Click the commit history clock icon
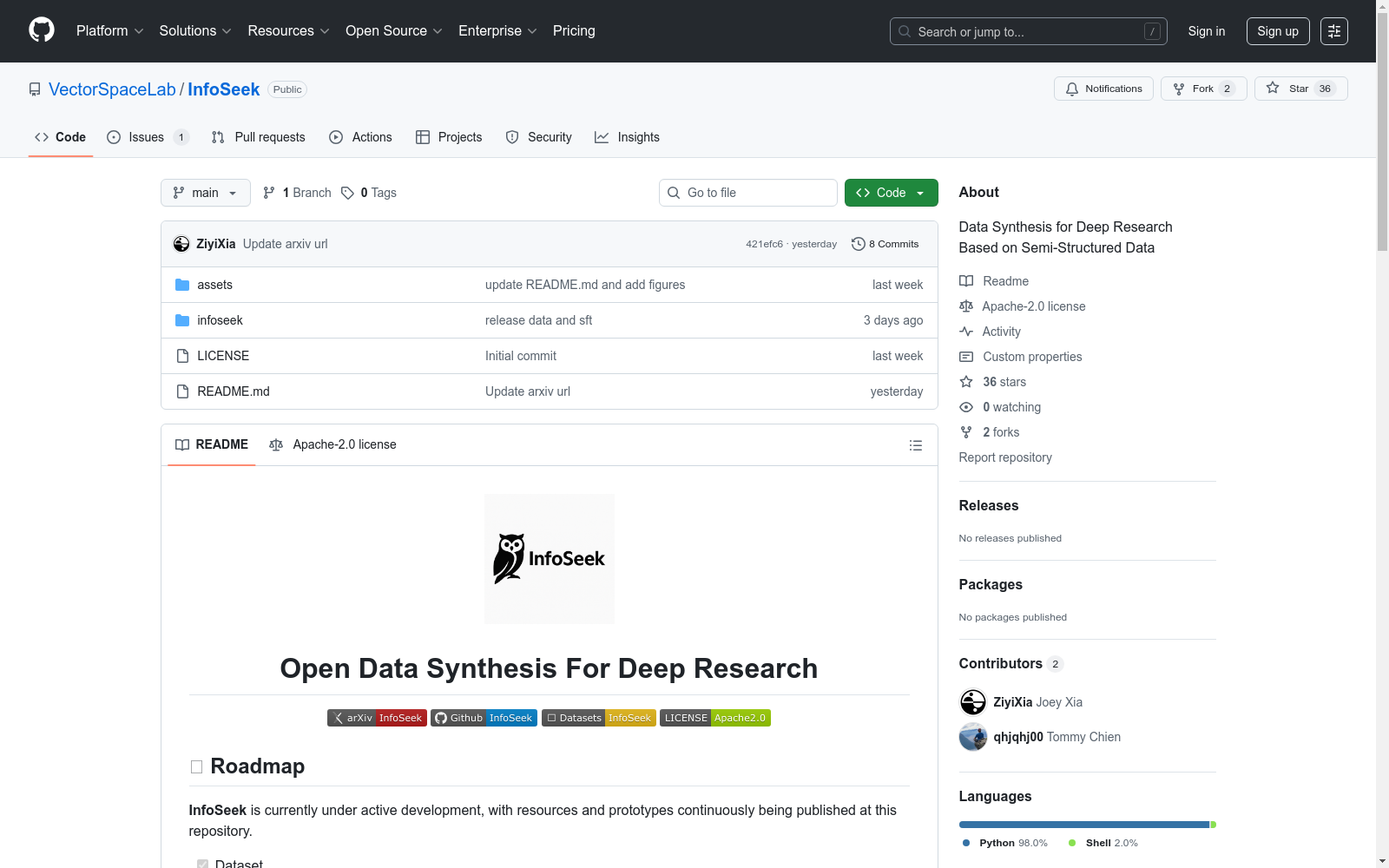This screenshot has height=868, width=1389. pos(859,244)
